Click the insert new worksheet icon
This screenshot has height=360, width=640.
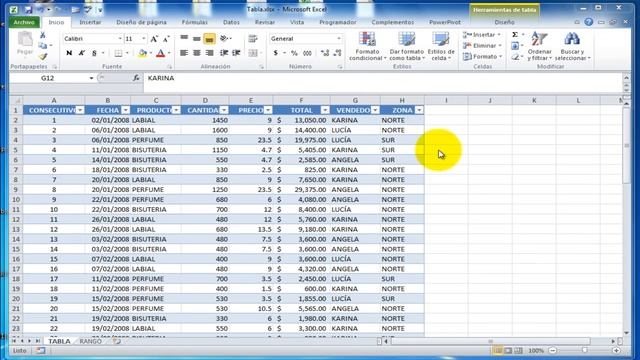(x=117, y=341)
